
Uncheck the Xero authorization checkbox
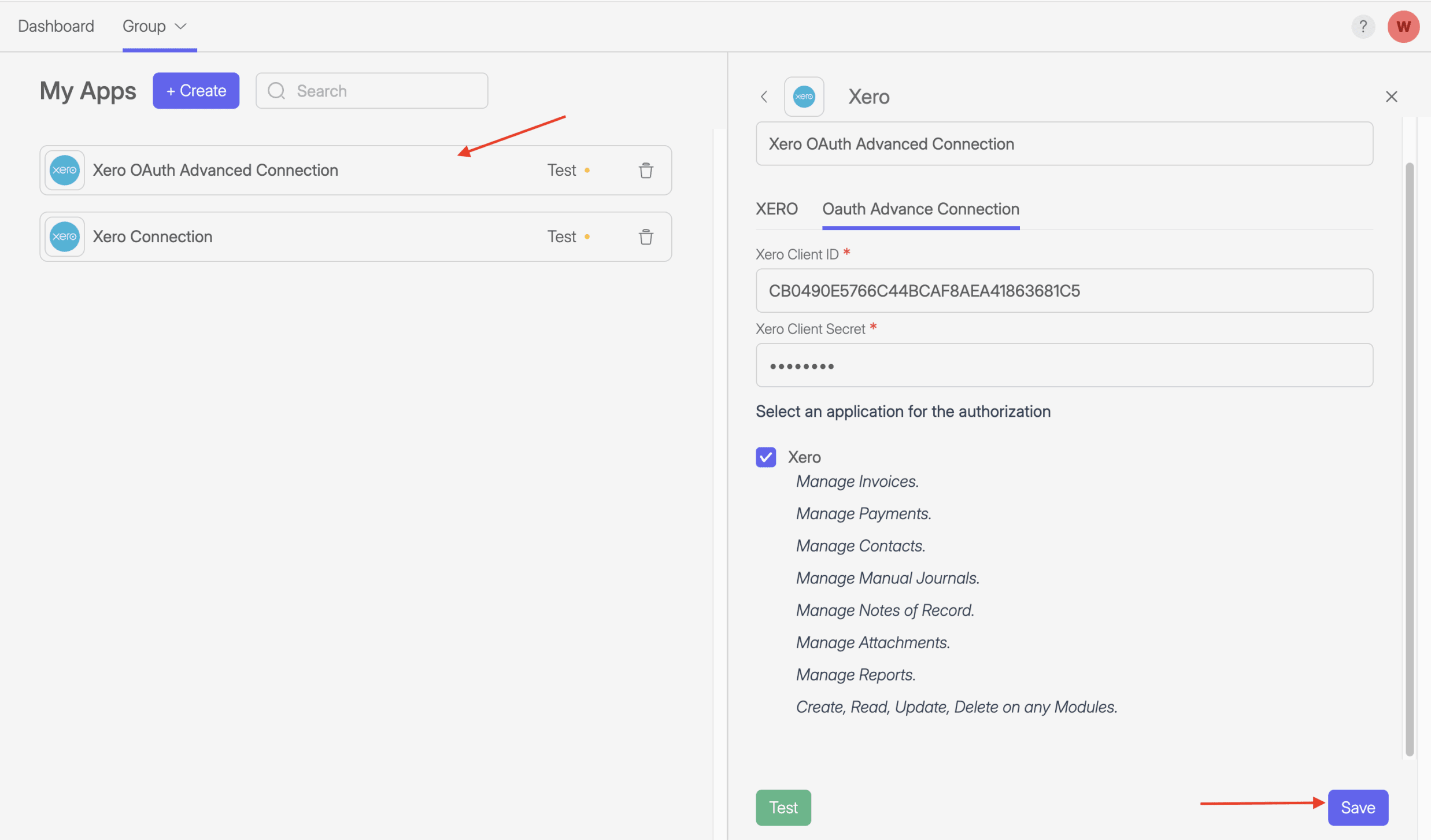point(766,457)
